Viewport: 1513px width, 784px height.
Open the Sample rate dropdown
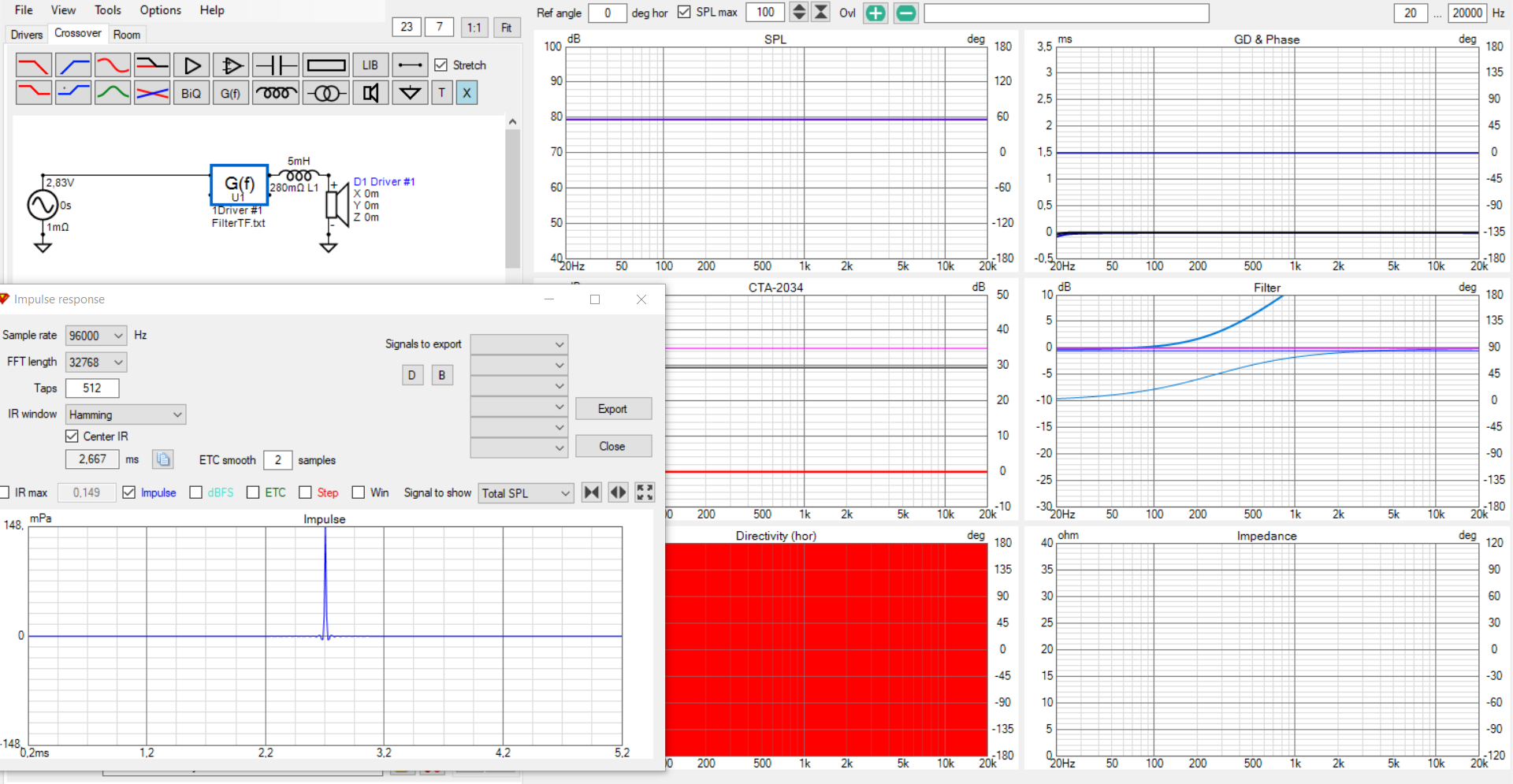(x=95, y=336)
